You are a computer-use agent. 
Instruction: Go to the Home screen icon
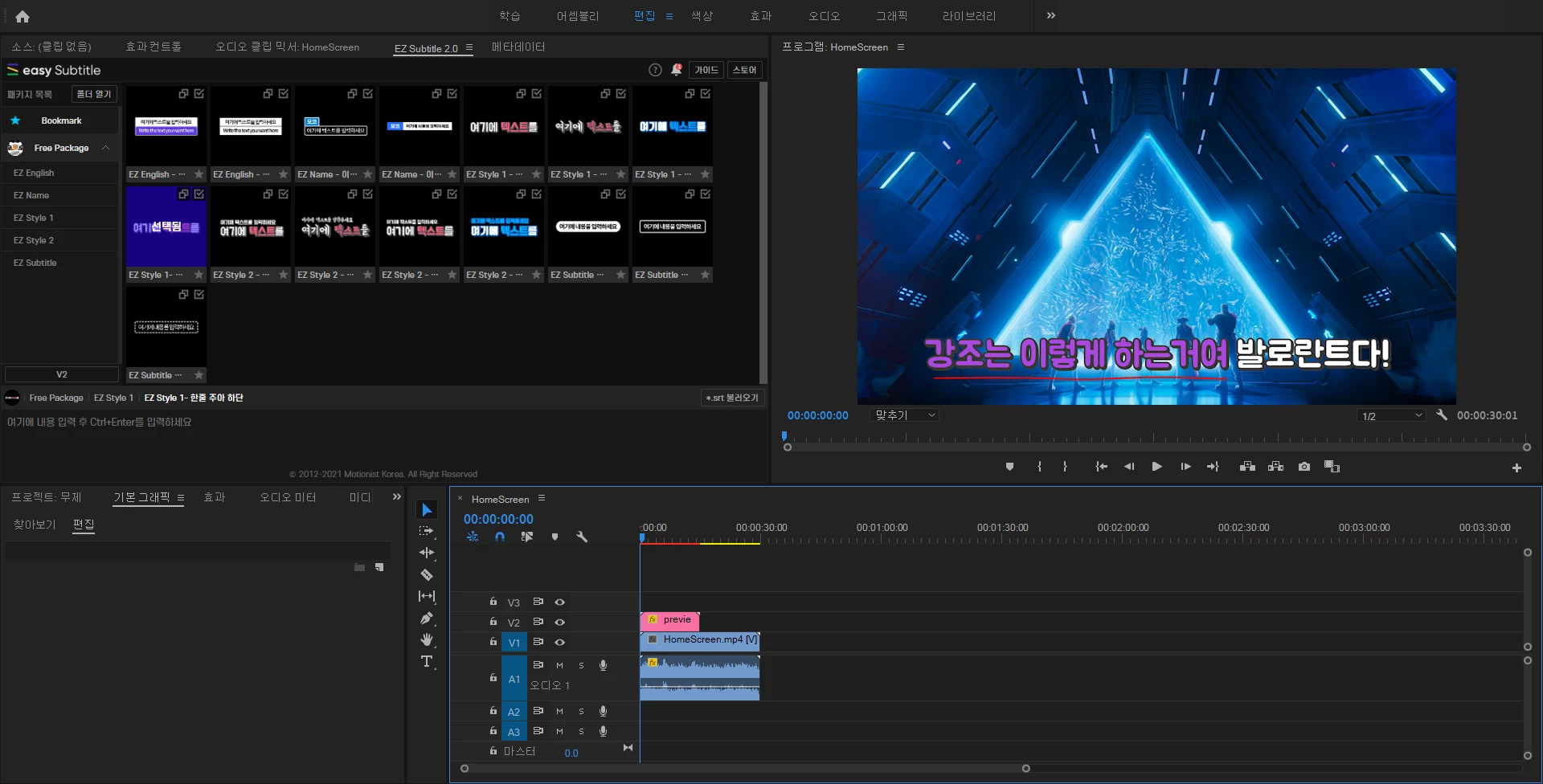[23, 16]
